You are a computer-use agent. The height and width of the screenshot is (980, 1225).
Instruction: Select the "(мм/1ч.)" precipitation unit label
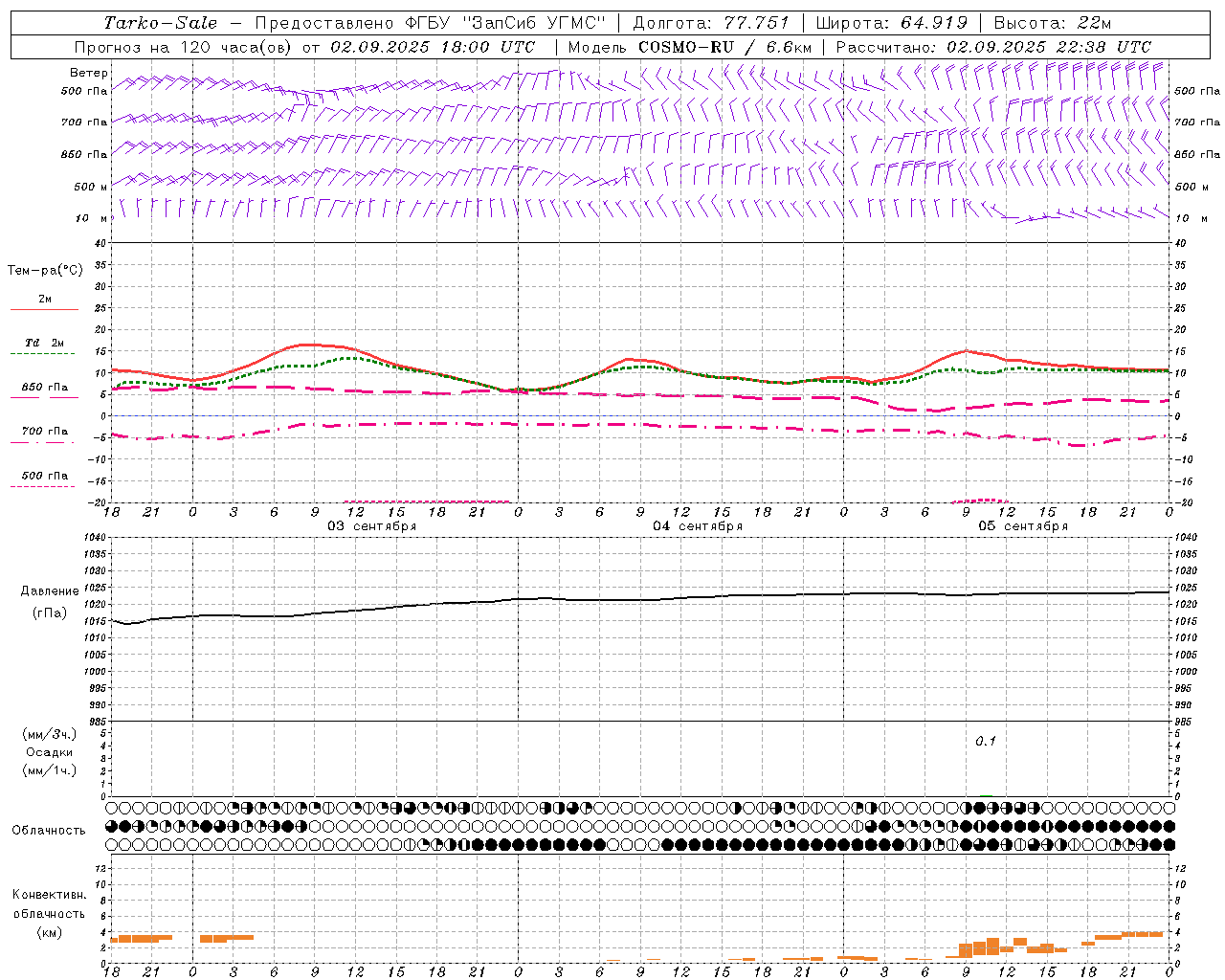(50, 770)
